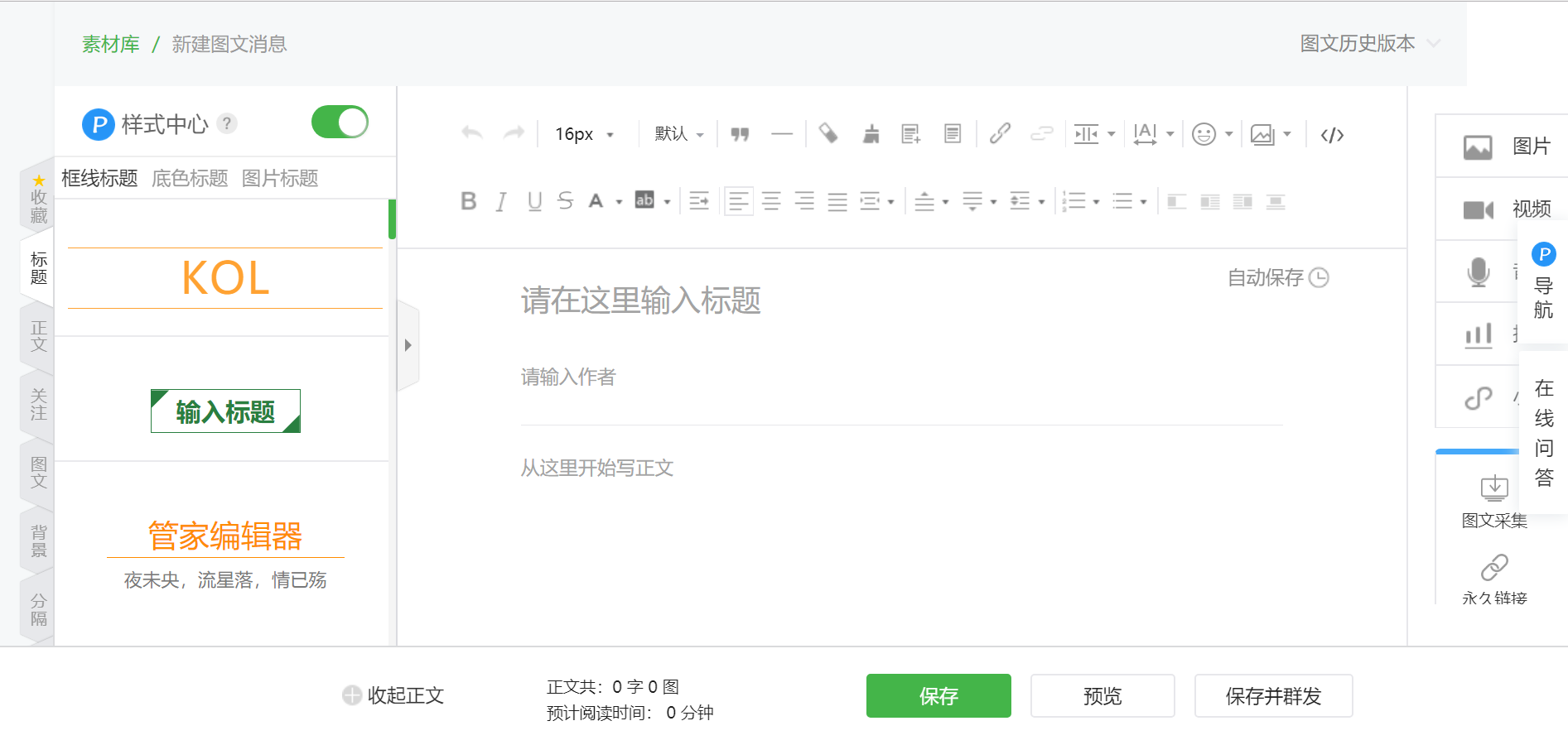Click the bar chart vote icon
Viewport: 1568px width, 745px height.
tap(1479, 334)
